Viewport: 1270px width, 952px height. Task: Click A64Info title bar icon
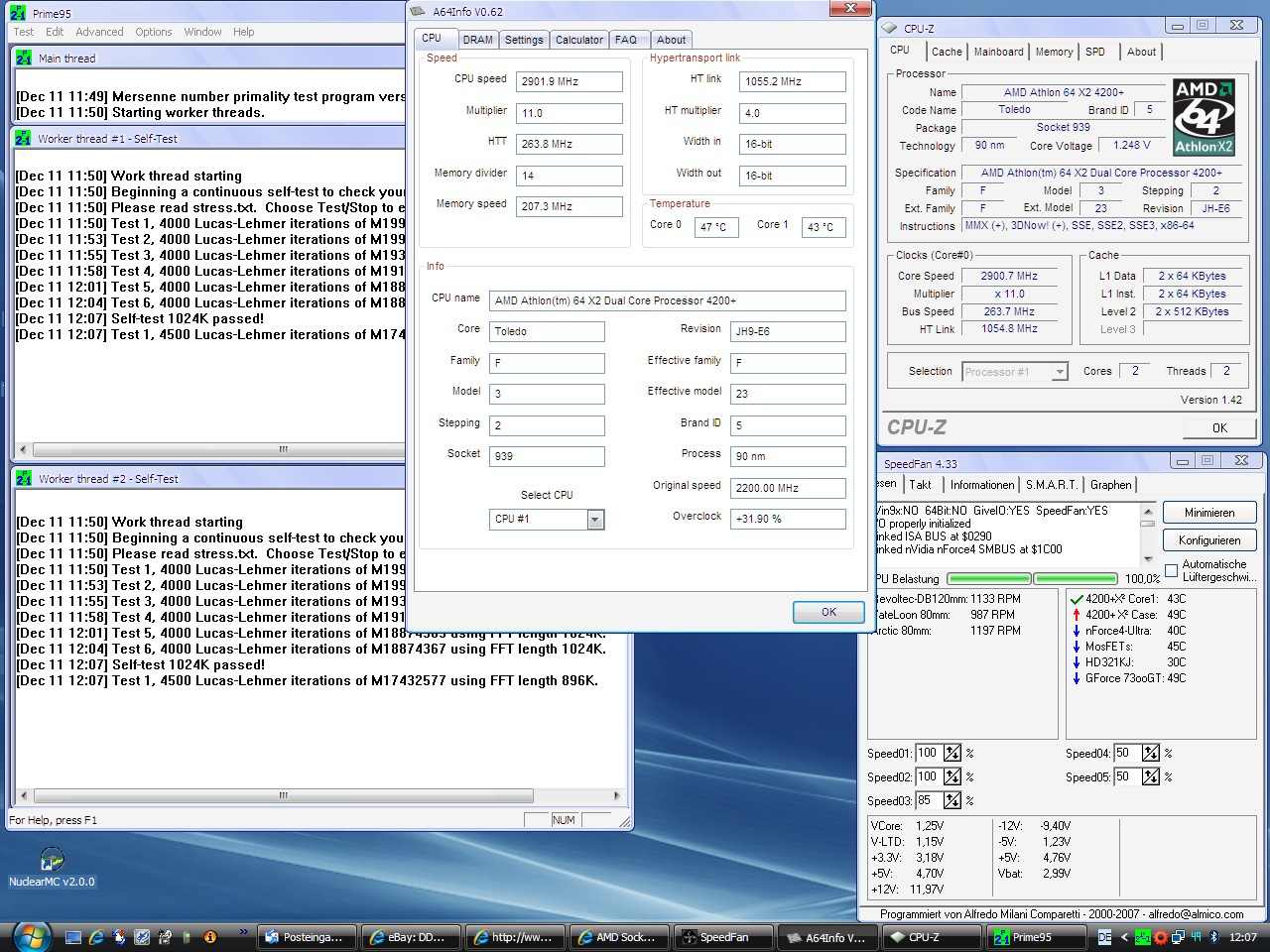420,11
